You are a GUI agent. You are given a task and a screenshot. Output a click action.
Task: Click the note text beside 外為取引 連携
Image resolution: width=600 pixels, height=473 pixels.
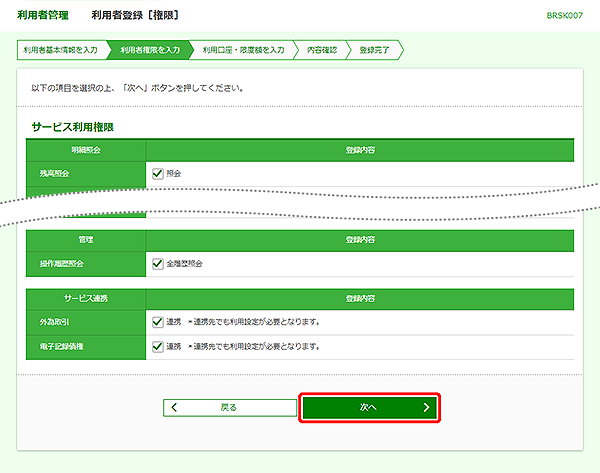[254, 322]
